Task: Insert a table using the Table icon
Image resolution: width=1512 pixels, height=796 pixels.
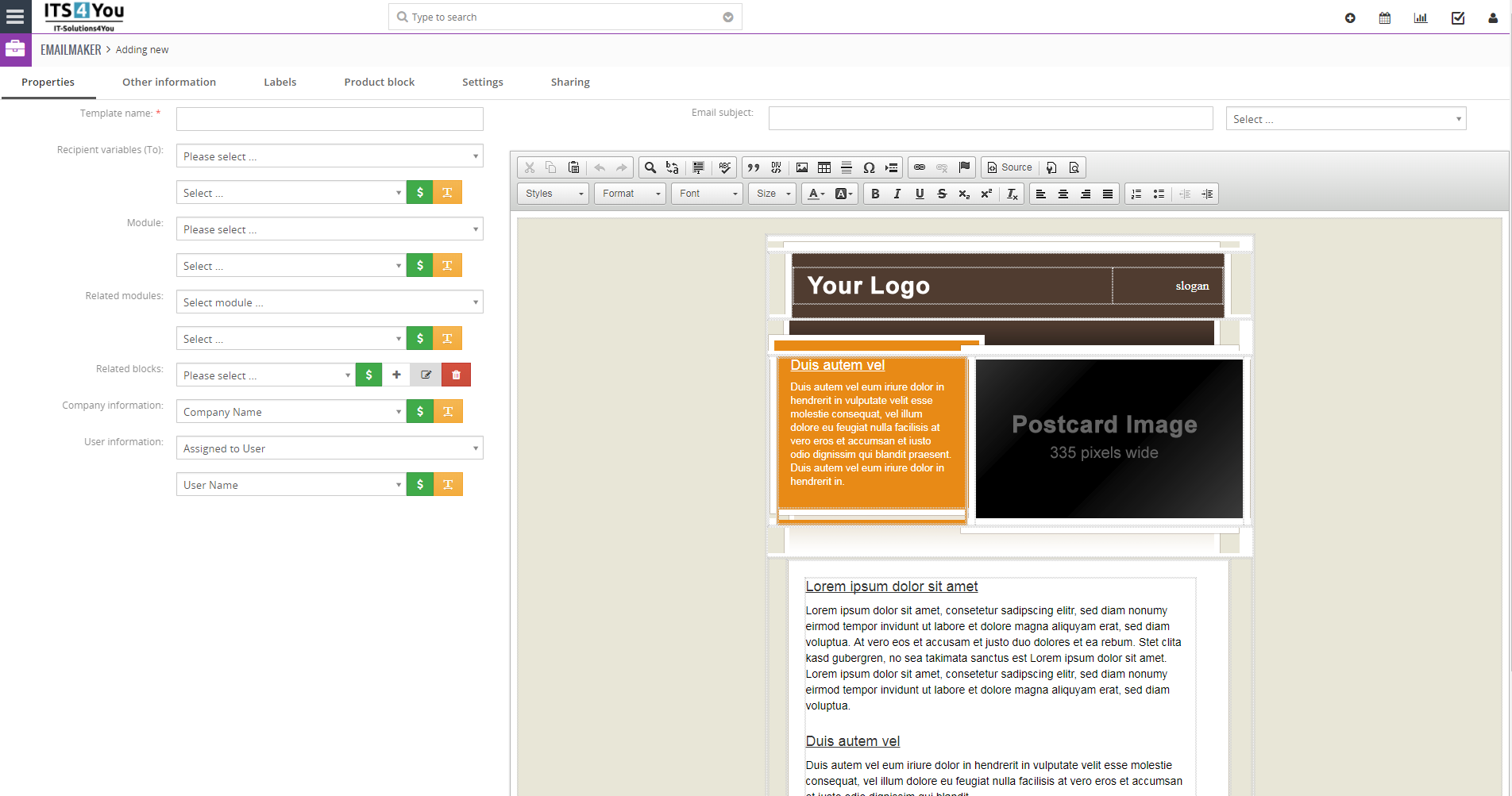Action: tap(824, 167)
